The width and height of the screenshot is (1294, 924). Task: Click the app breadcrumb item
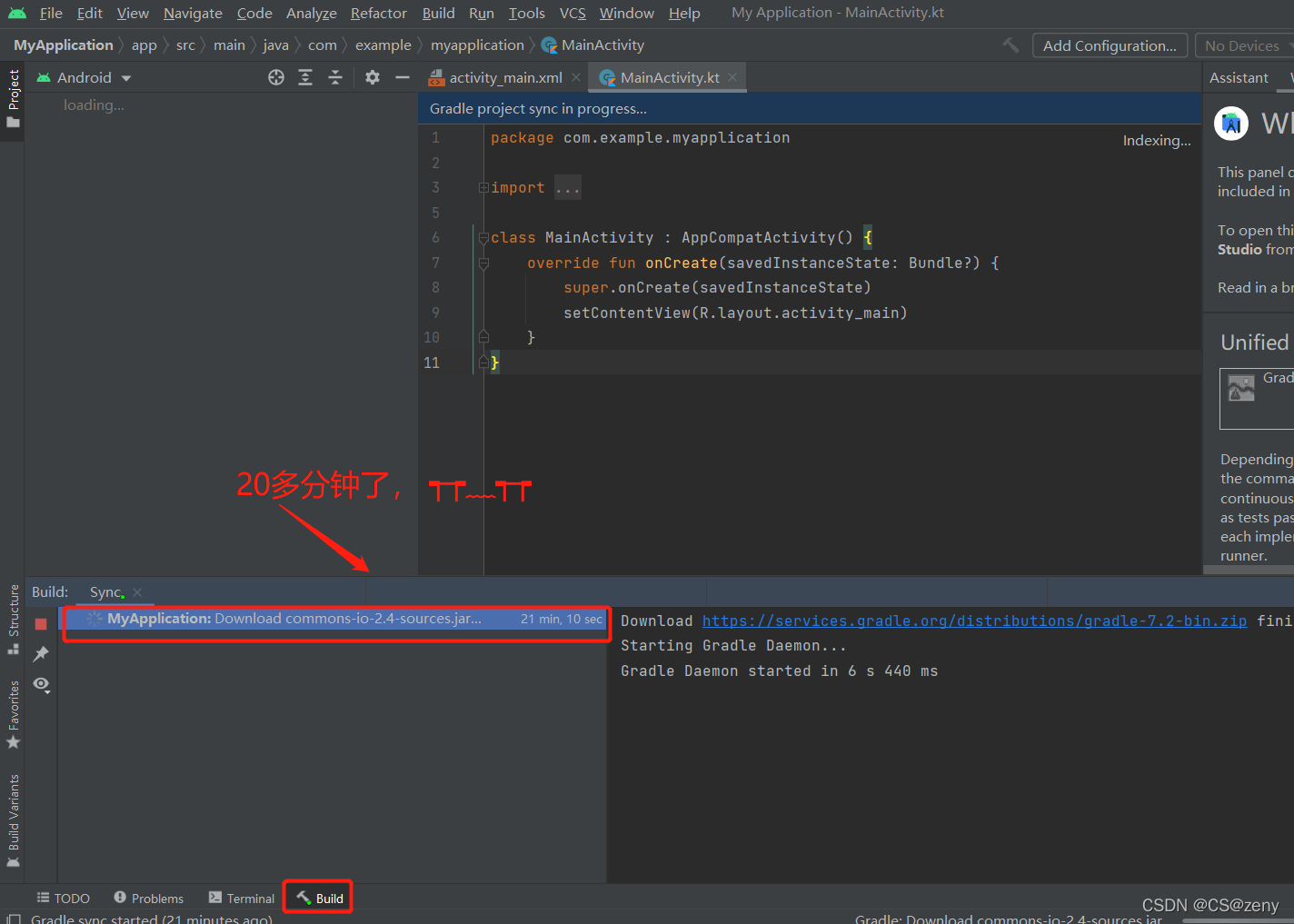point(144,45)
